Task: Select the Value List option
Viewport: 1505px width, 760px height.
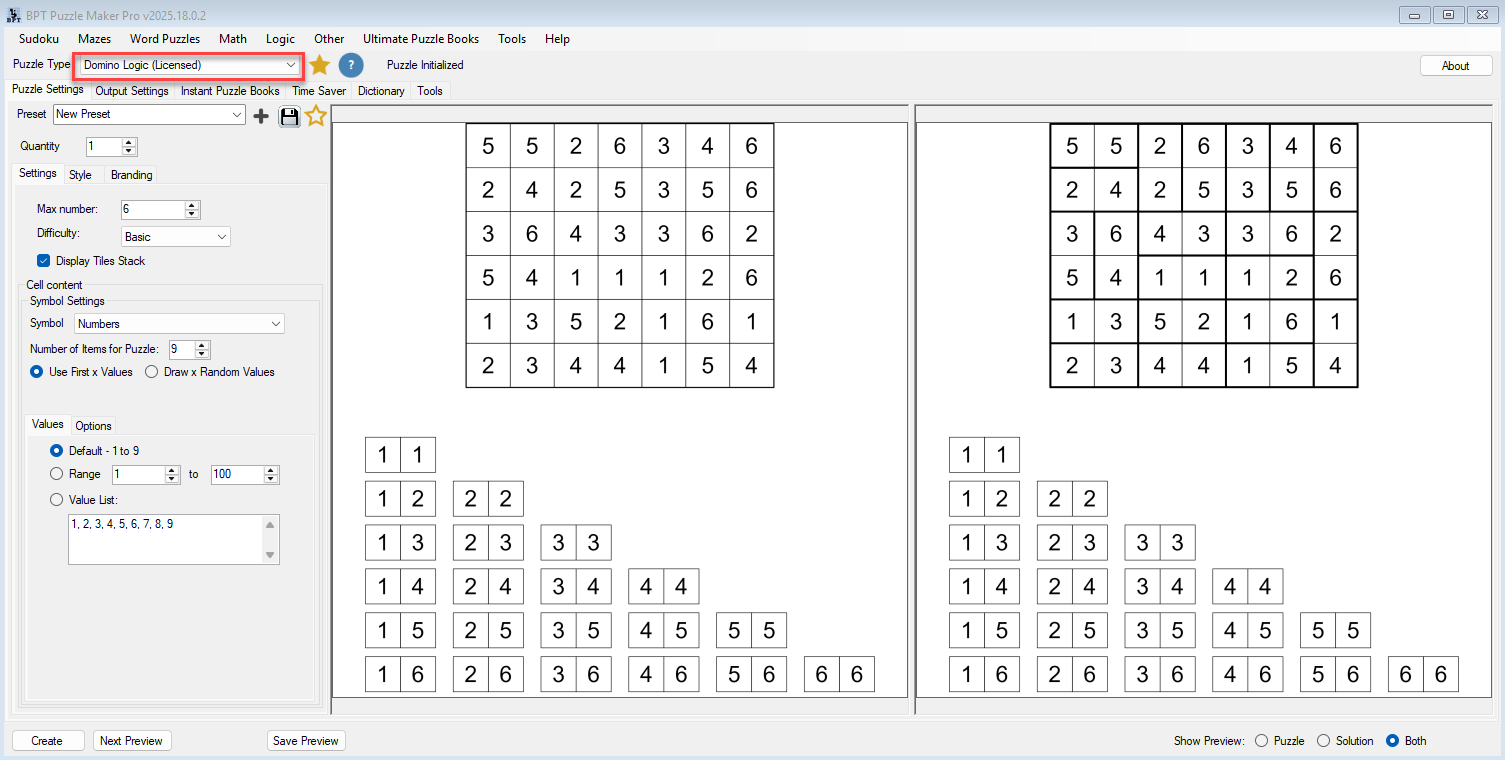Action: (x=56, y=499)
